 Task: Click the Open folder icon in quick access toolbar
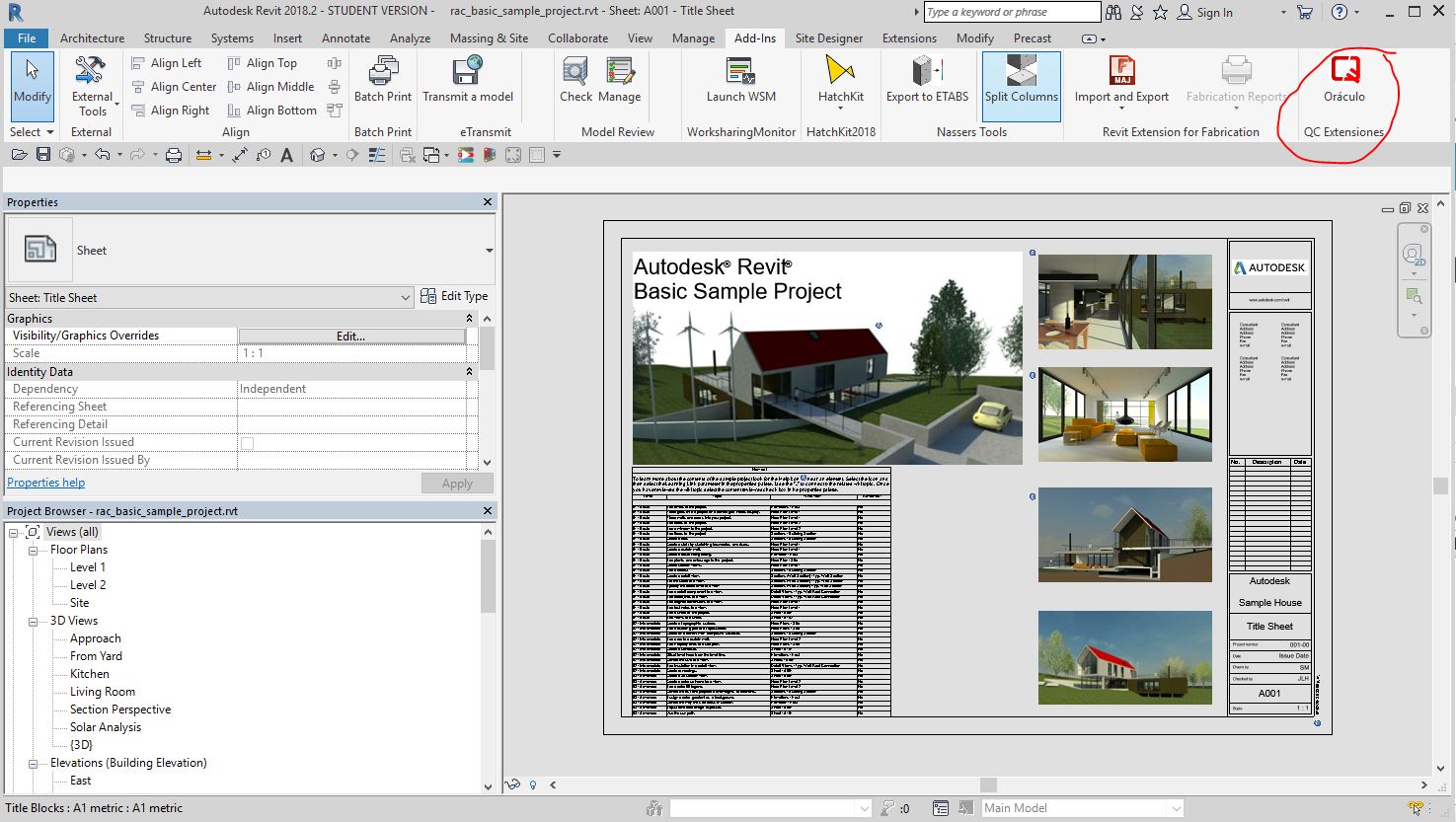tap(19, 155)
